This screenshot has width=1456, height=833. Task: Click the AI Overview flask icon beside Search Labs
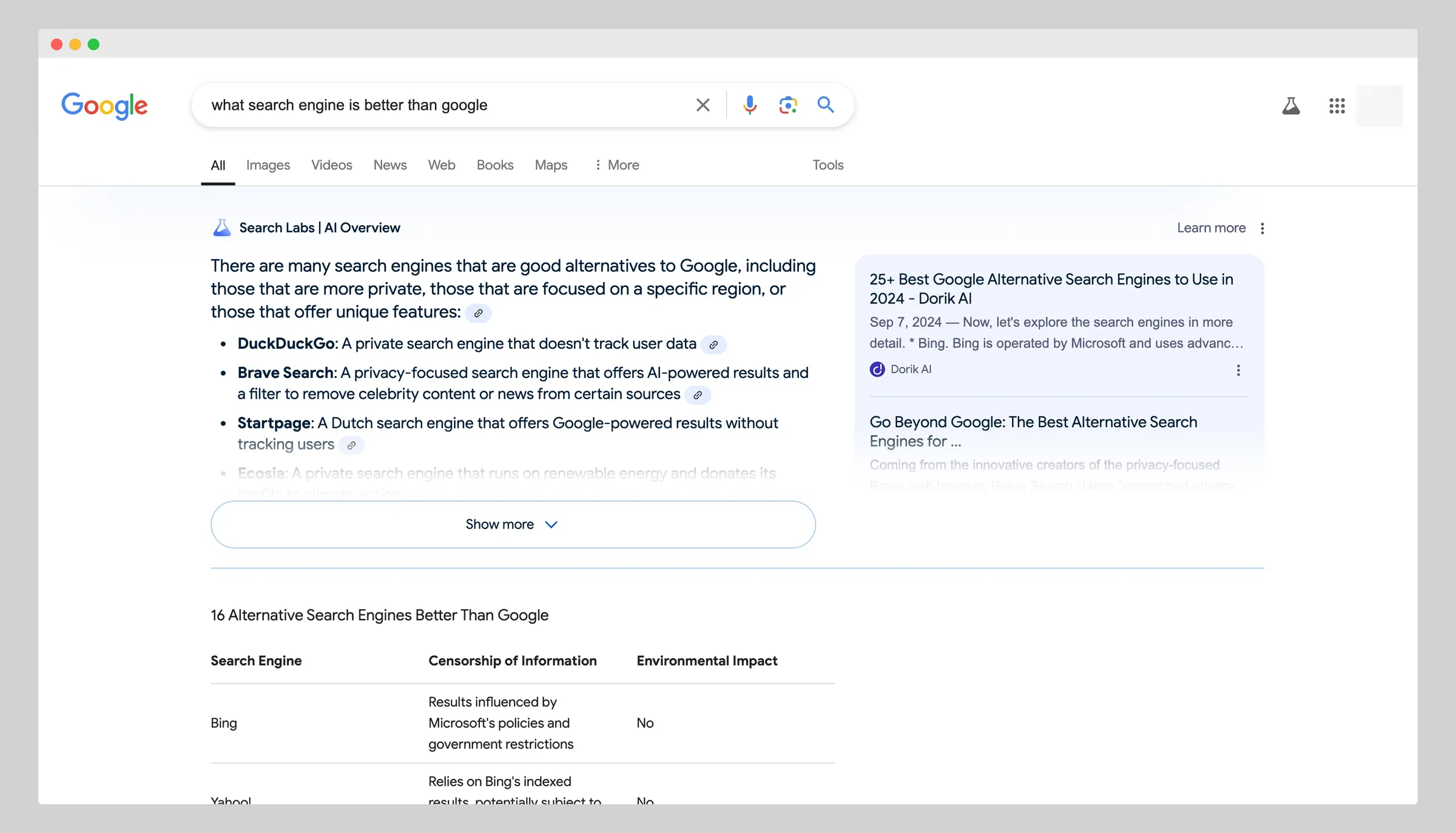pyautogui.click(x=222, y=228)
